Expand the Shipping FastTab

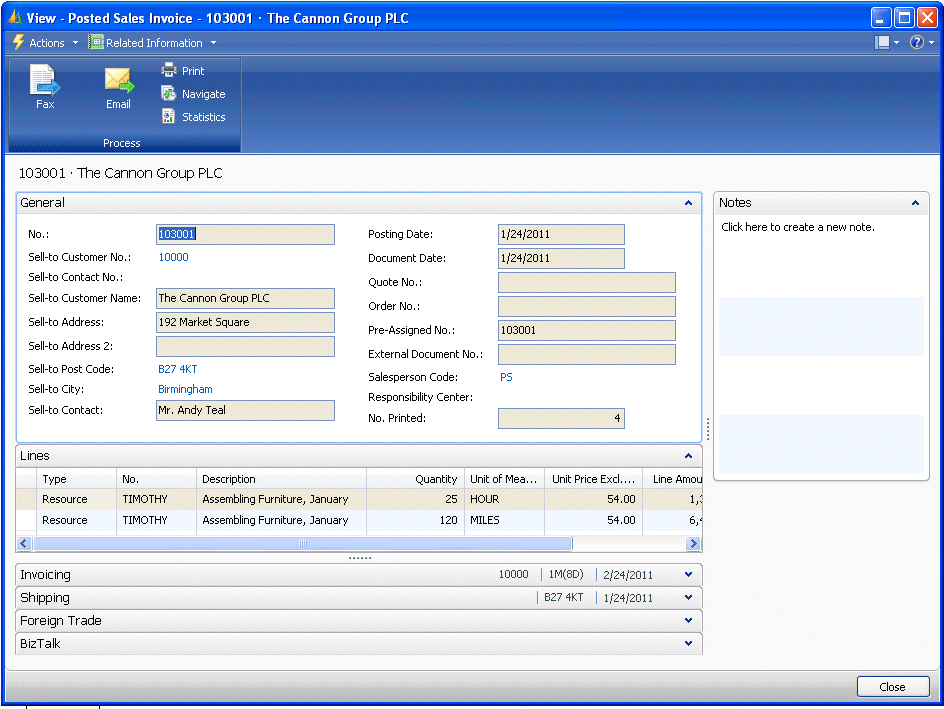pyautogui.click(x=688, y=598)
